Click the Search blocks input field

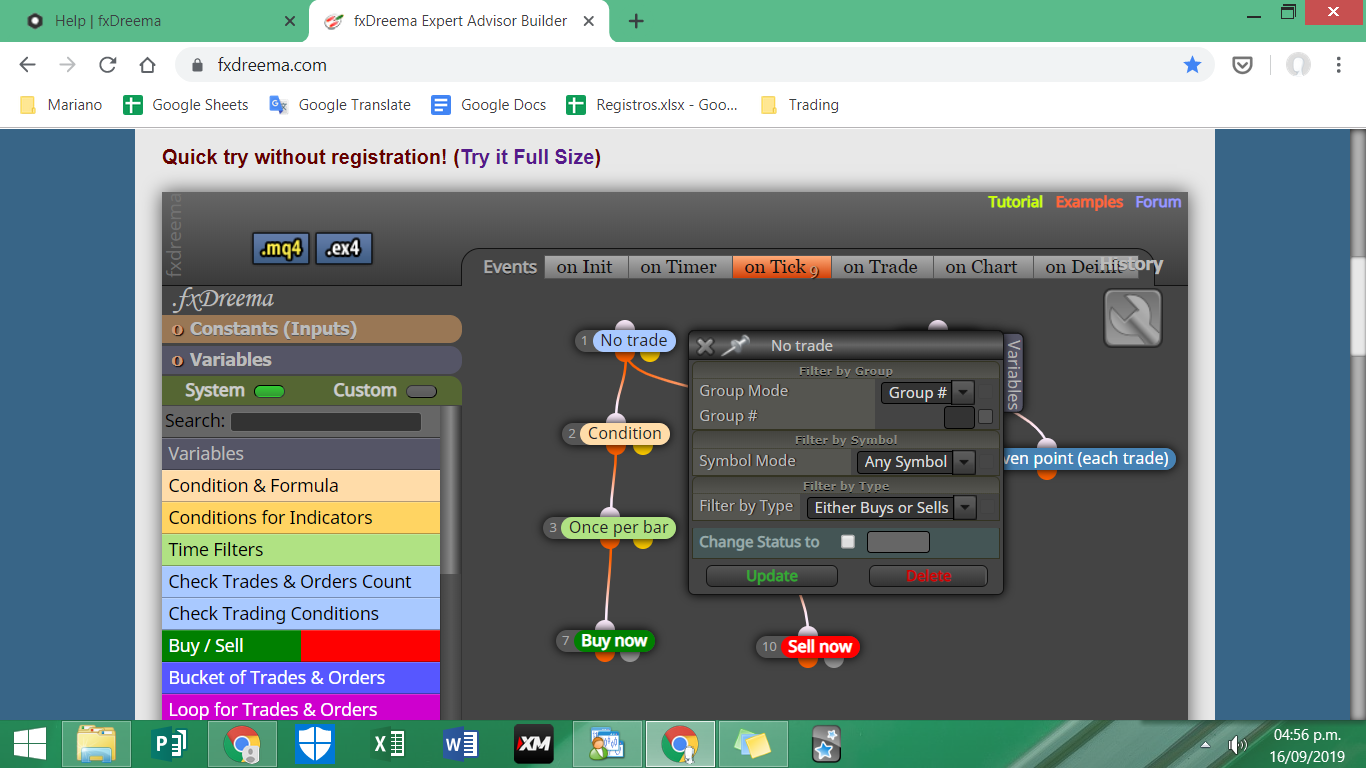coord(326,422)
